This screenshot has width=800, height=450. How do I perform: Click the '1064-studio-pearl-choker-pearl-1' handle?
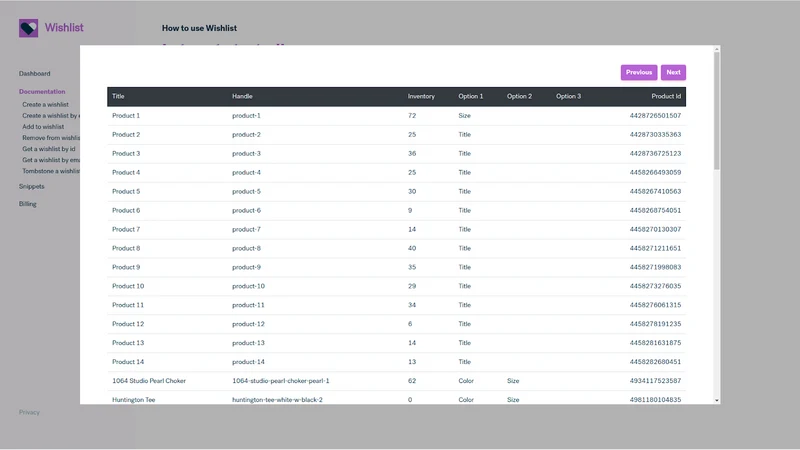pos(281,381)
